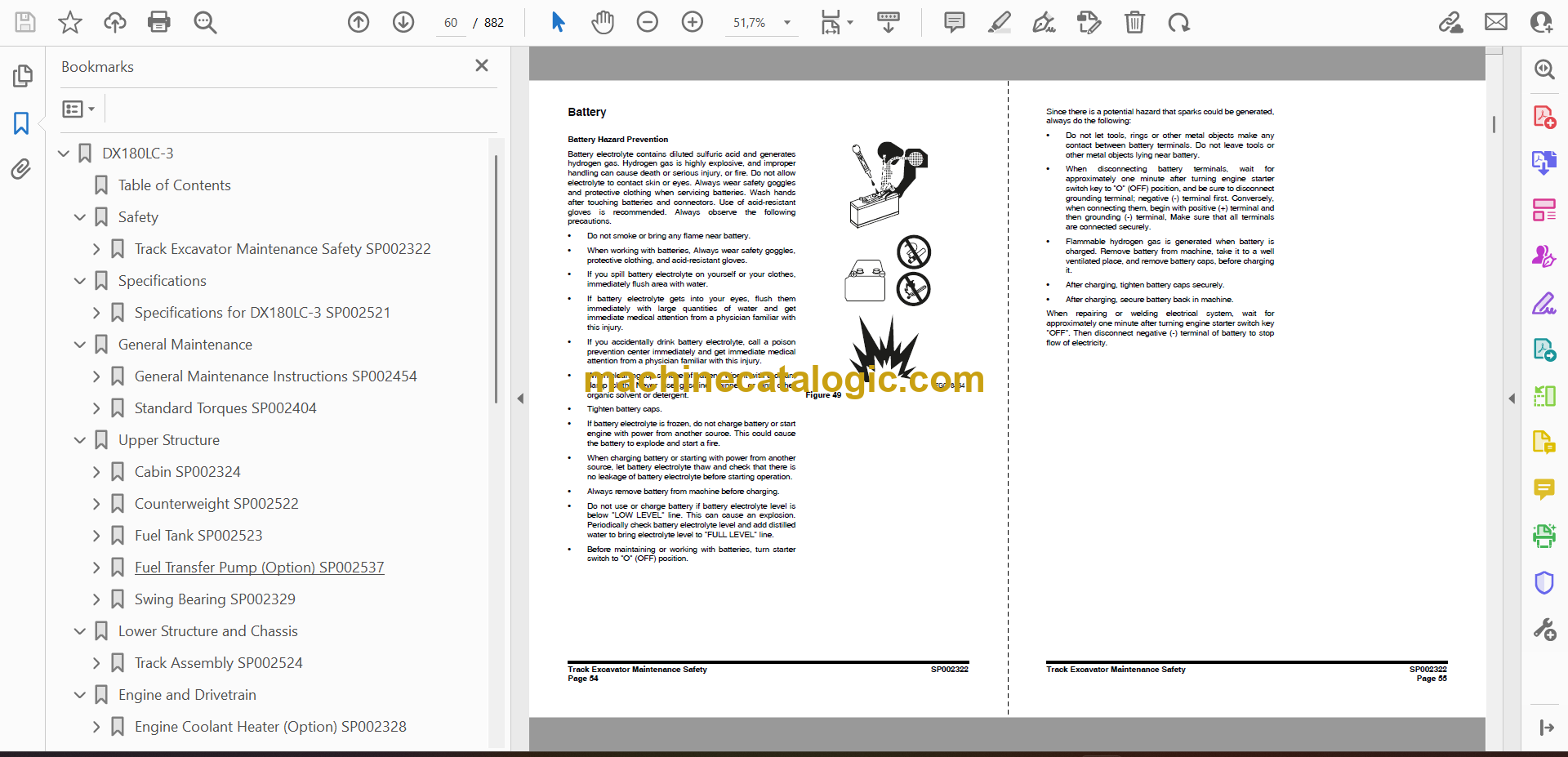The width and height of the screenshot is (1568, 757).
Task: Toggle the Bookmarks panel icon
Action: 21,123
